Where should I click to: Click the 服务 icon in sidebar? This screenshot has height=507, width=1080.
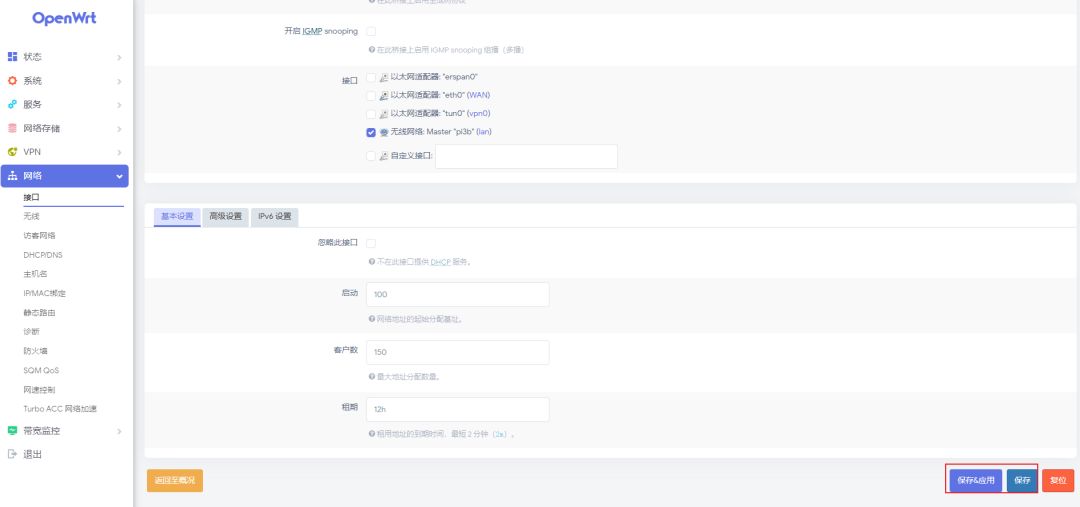pos(12,105)
